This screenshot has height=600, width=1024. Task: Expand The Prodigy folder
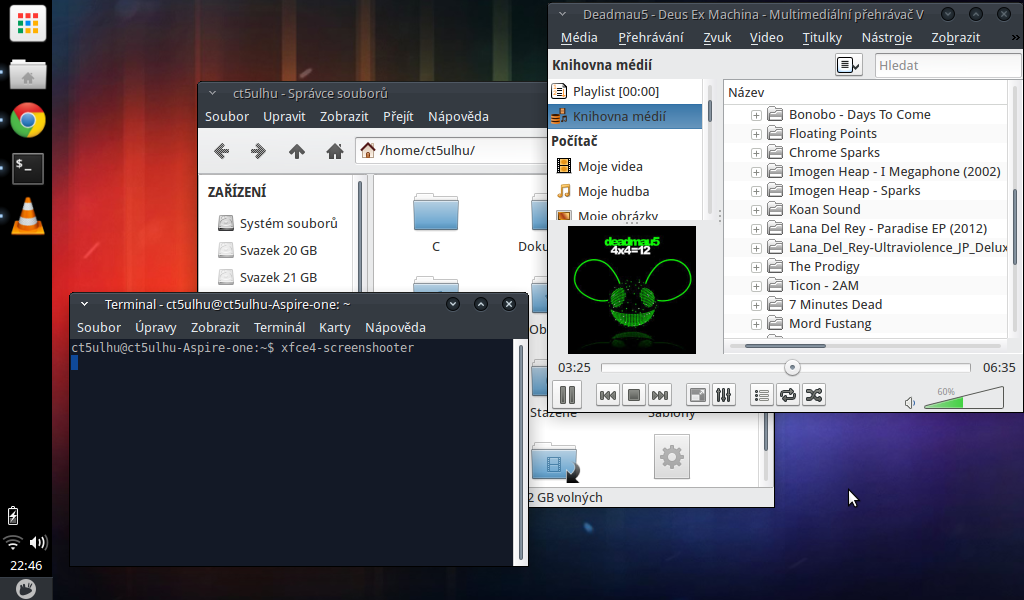coord(756,267)
